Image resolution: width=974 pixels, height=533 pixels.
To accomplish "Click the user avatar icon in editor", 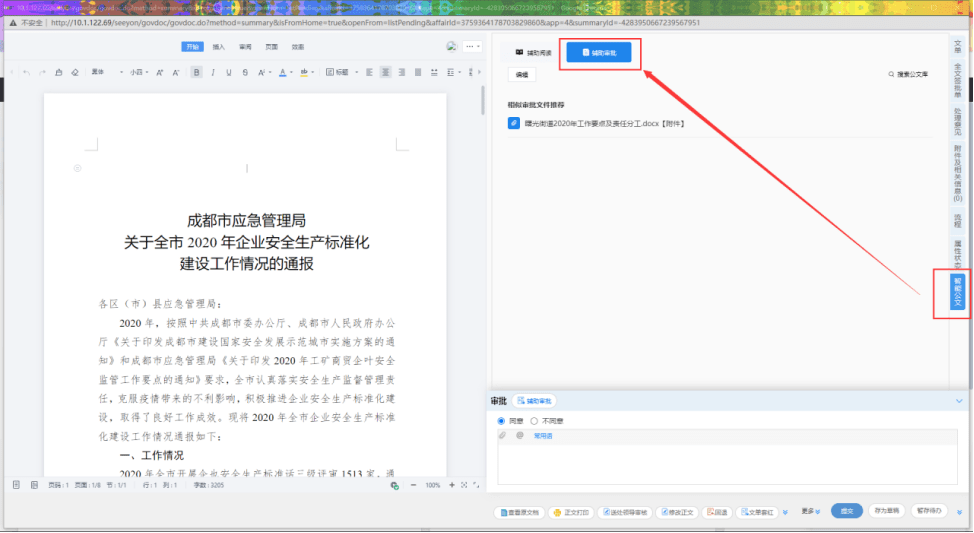I will [452, 47].
